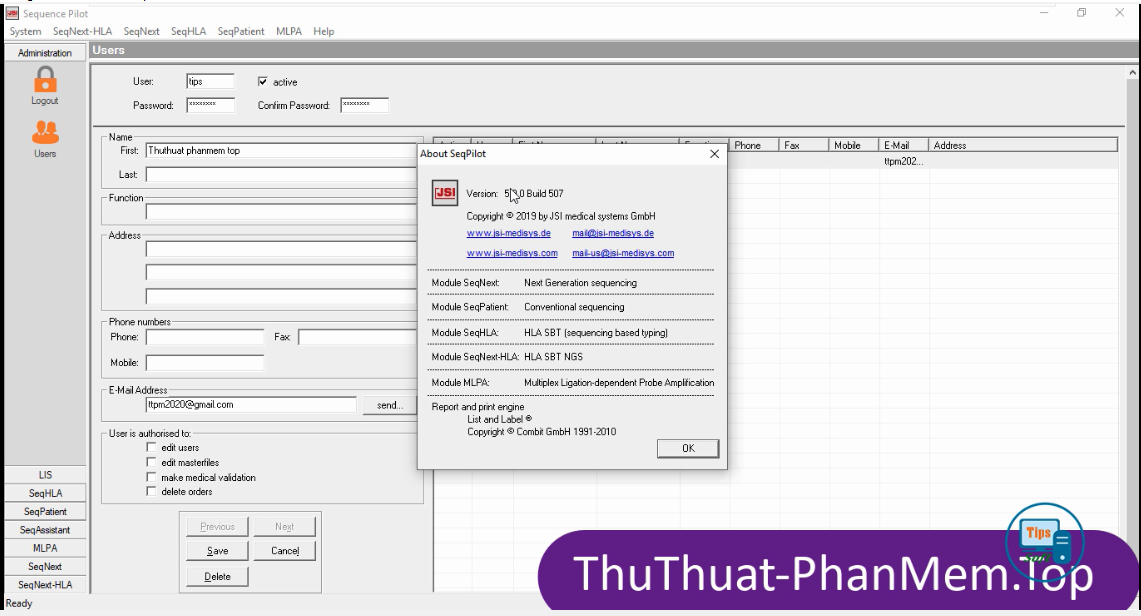Image resolution: width=1141 pixels, height=616 pixels.
Task: Click the Ready status bar text
Action: [x=19, y=603]
